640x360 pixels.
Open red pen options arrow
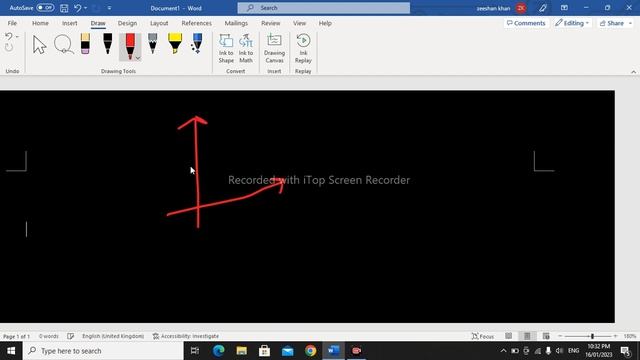click(x=138, y=58)
